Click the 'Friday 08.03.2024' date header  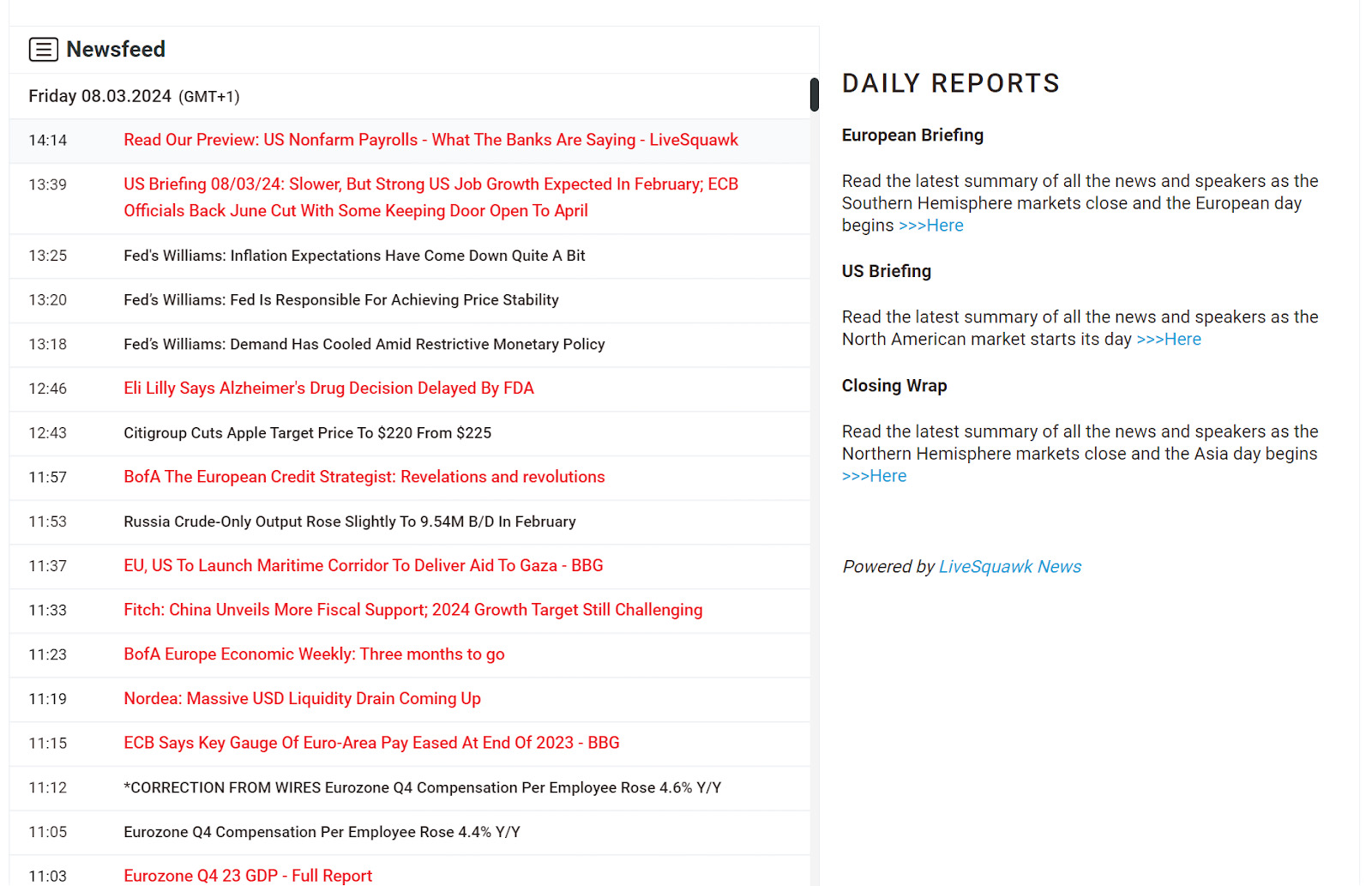pos(99,96)
